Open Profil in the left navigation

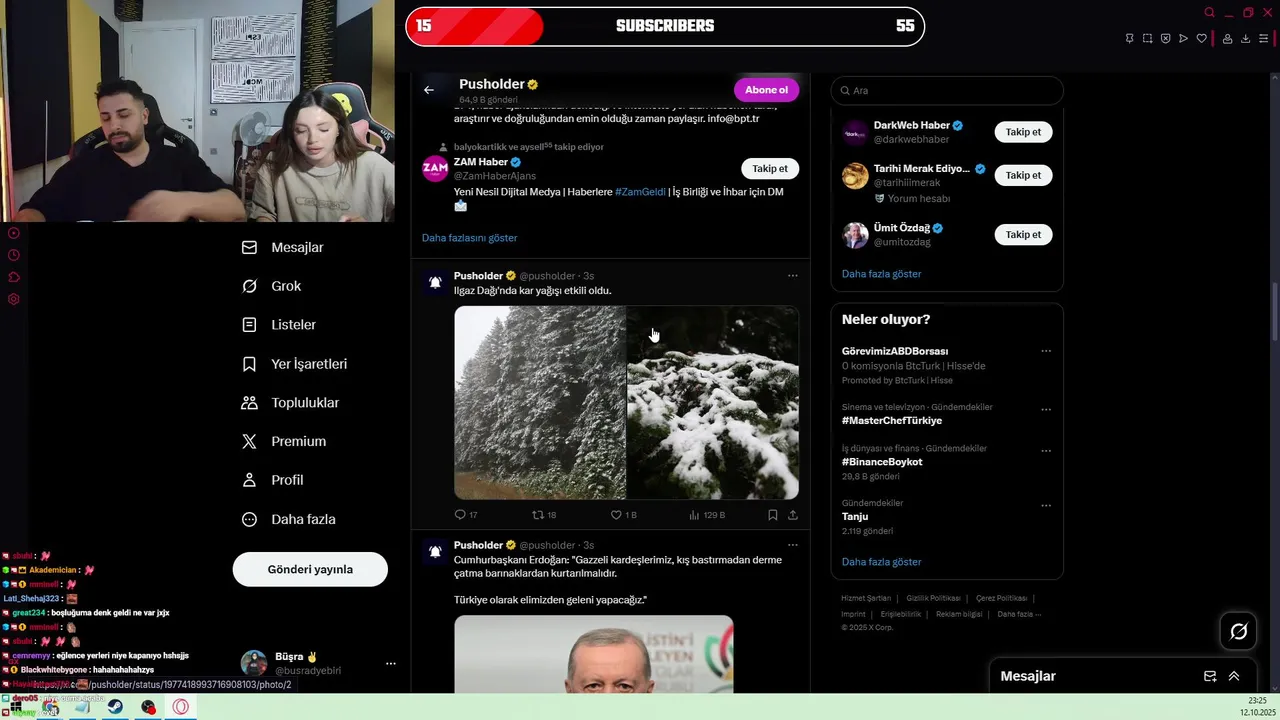273,480
